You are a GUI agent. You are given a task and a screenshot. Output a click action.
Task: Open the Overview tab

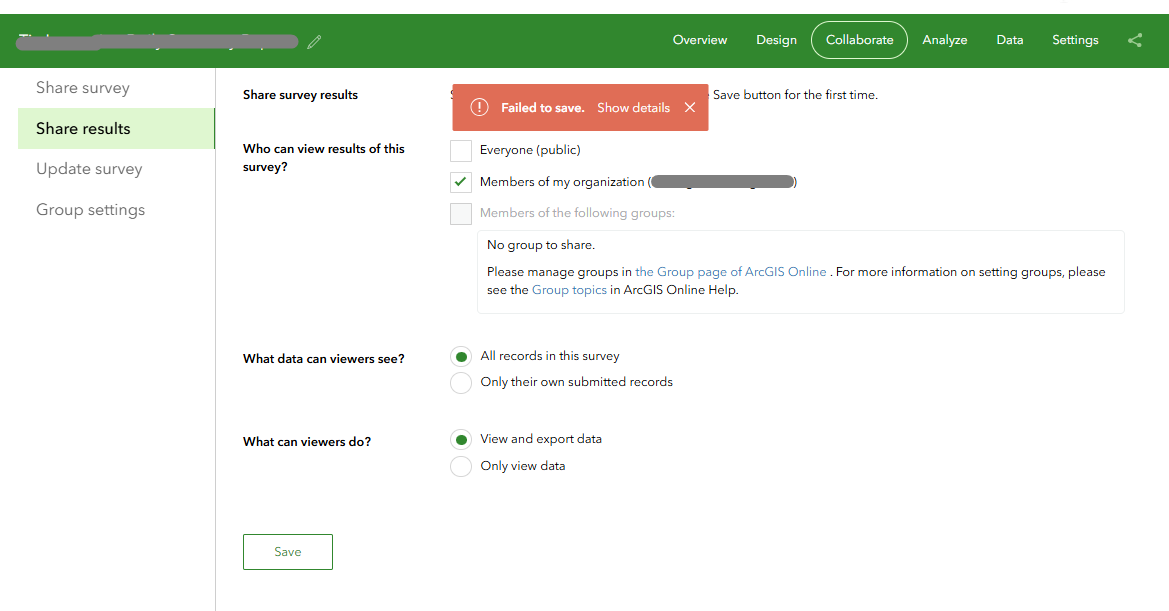pyautogui.click(x=699, y=40)
